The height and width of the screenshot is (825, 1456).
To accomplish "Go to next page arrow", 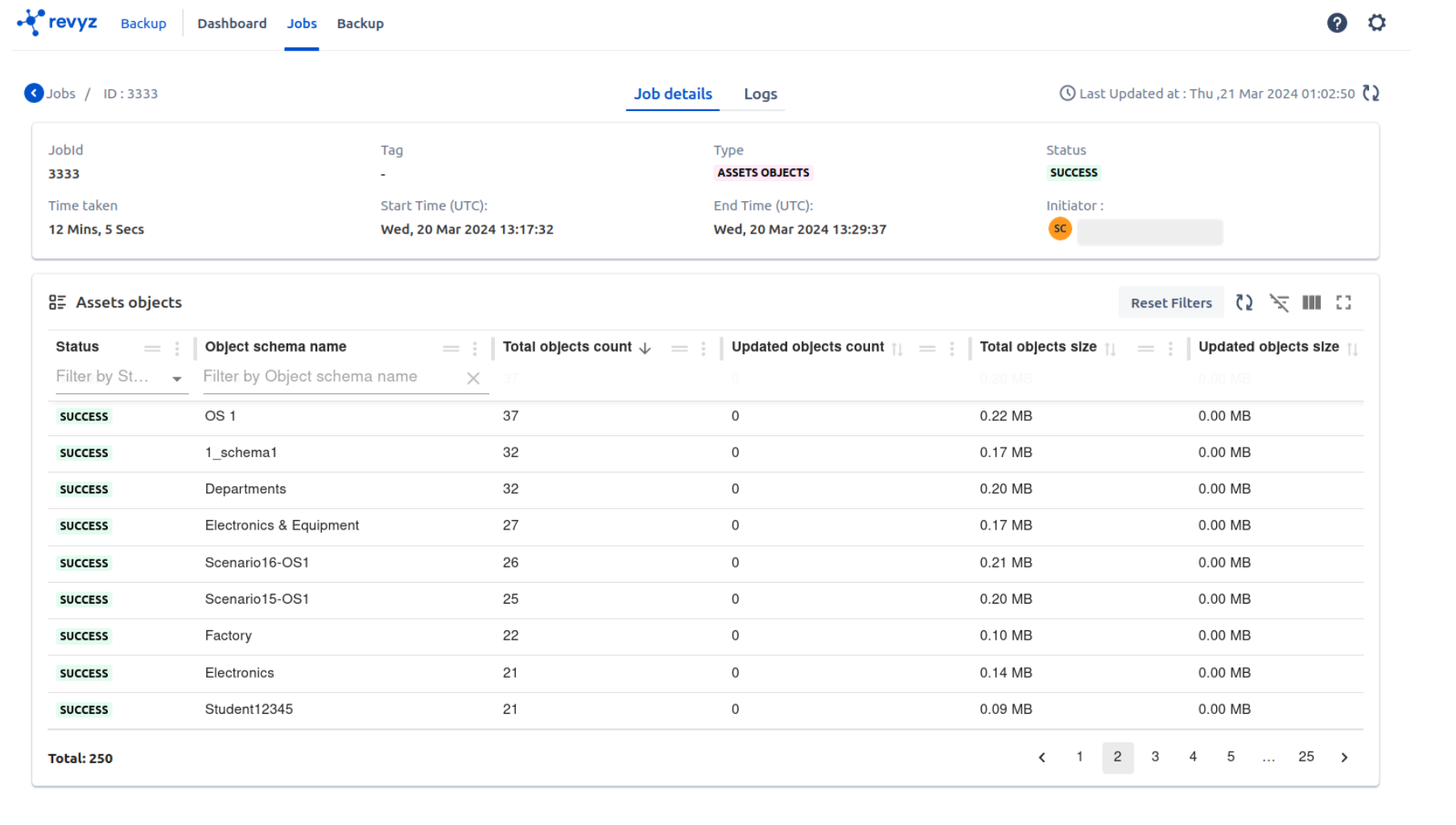I will (1344, 757).
